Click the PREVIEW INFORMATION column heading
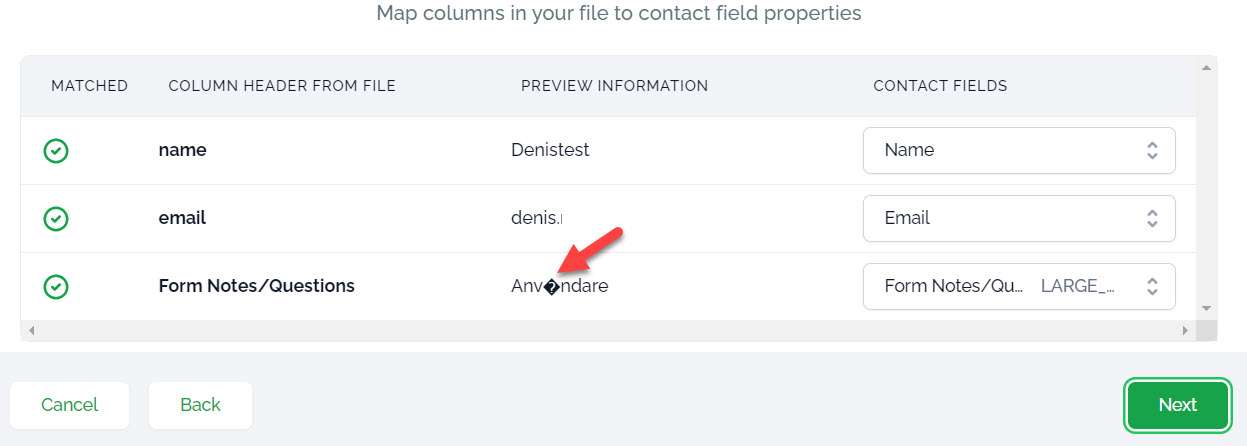This screenshot has height=446, width=1247. click(614, 86)
